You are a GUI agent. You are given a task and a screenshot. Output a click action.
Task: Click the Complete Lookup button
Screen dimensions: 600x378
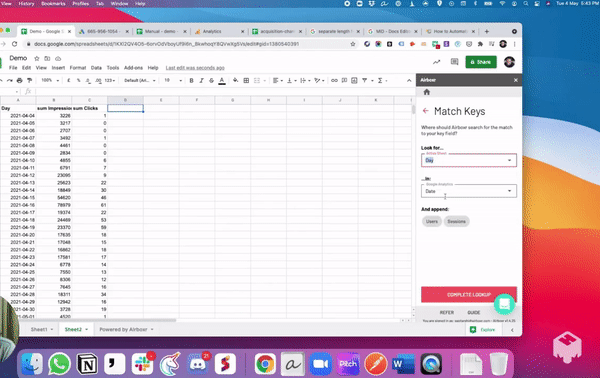click(x=469, y=295)
